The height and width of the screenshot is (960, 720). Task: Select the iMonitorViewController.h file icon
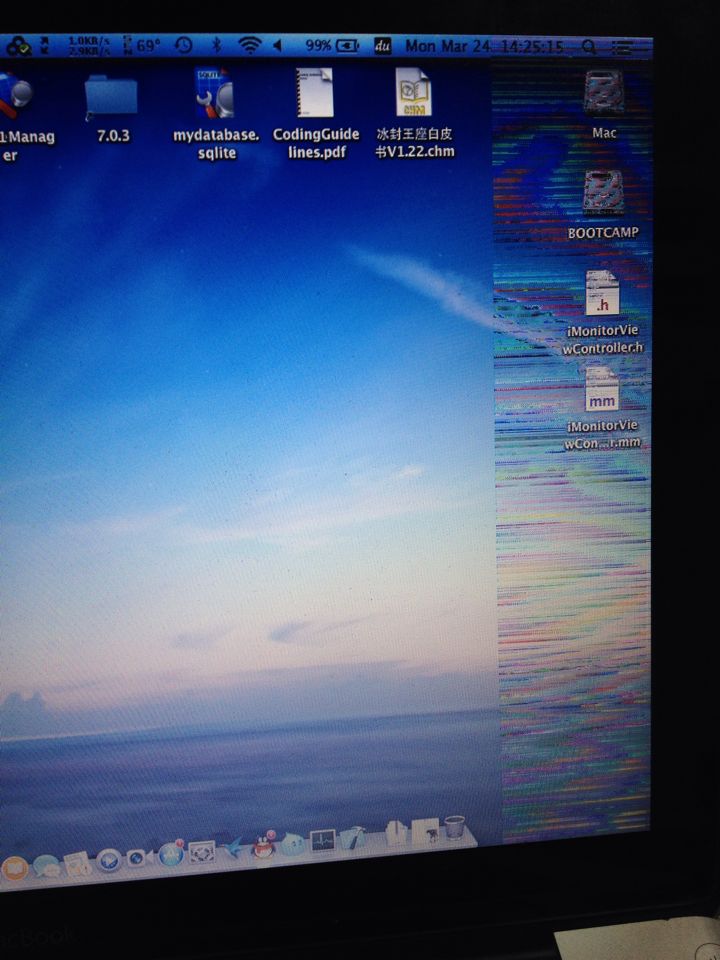(602, 293)
